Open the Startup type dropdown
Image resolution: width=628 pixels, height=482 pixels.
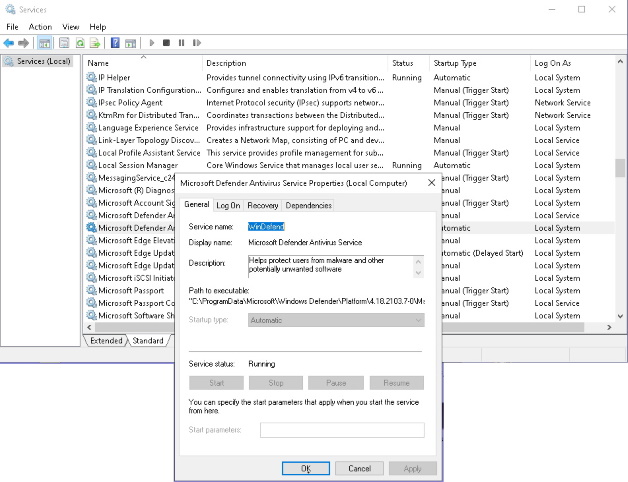coord(306,320)
